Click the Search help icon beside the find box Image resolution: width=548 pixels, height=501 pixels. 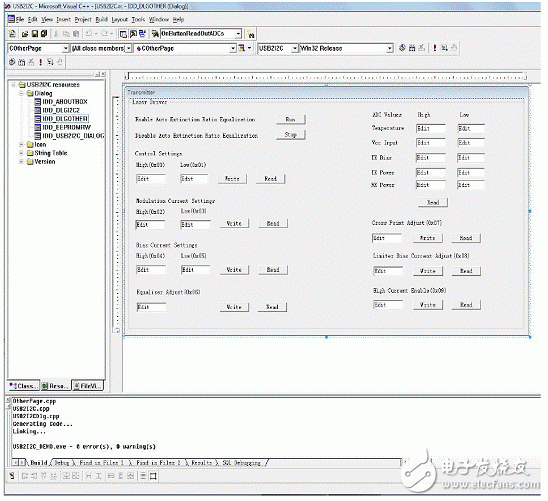coord(251,34)
